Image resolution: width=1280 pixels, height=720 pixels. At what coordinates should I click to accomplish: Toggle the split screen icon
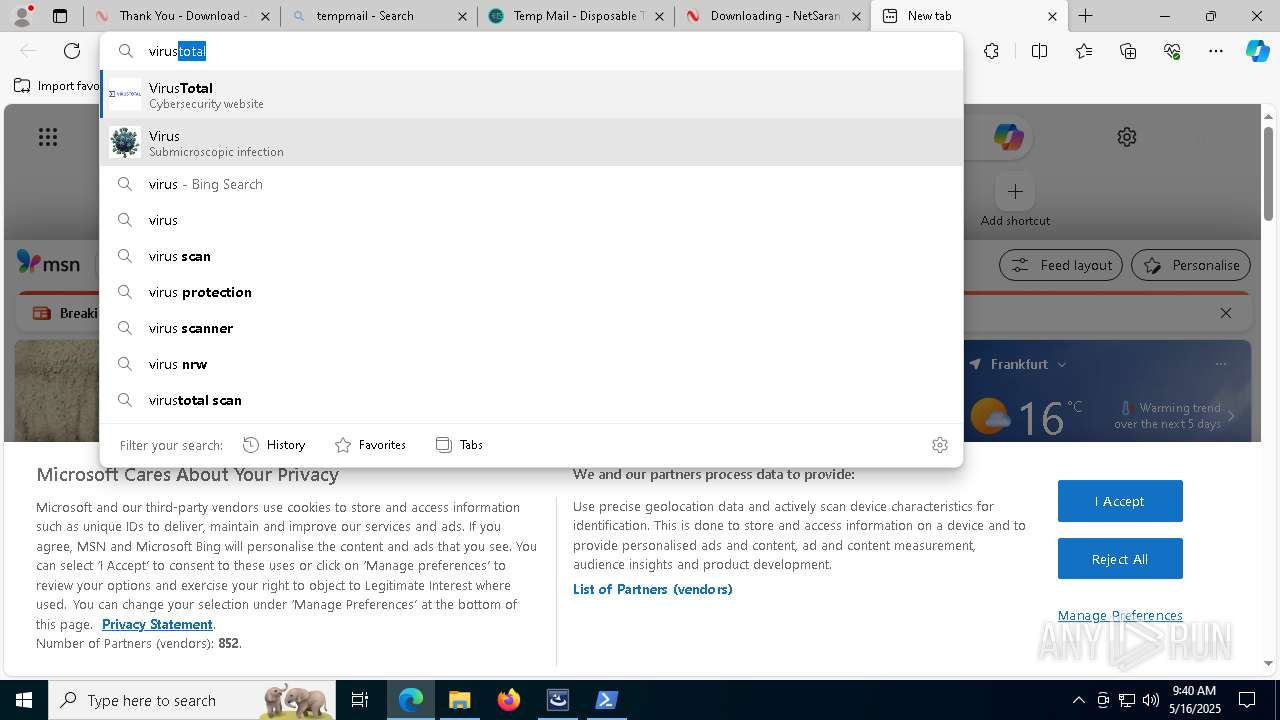click(1039, 51)
